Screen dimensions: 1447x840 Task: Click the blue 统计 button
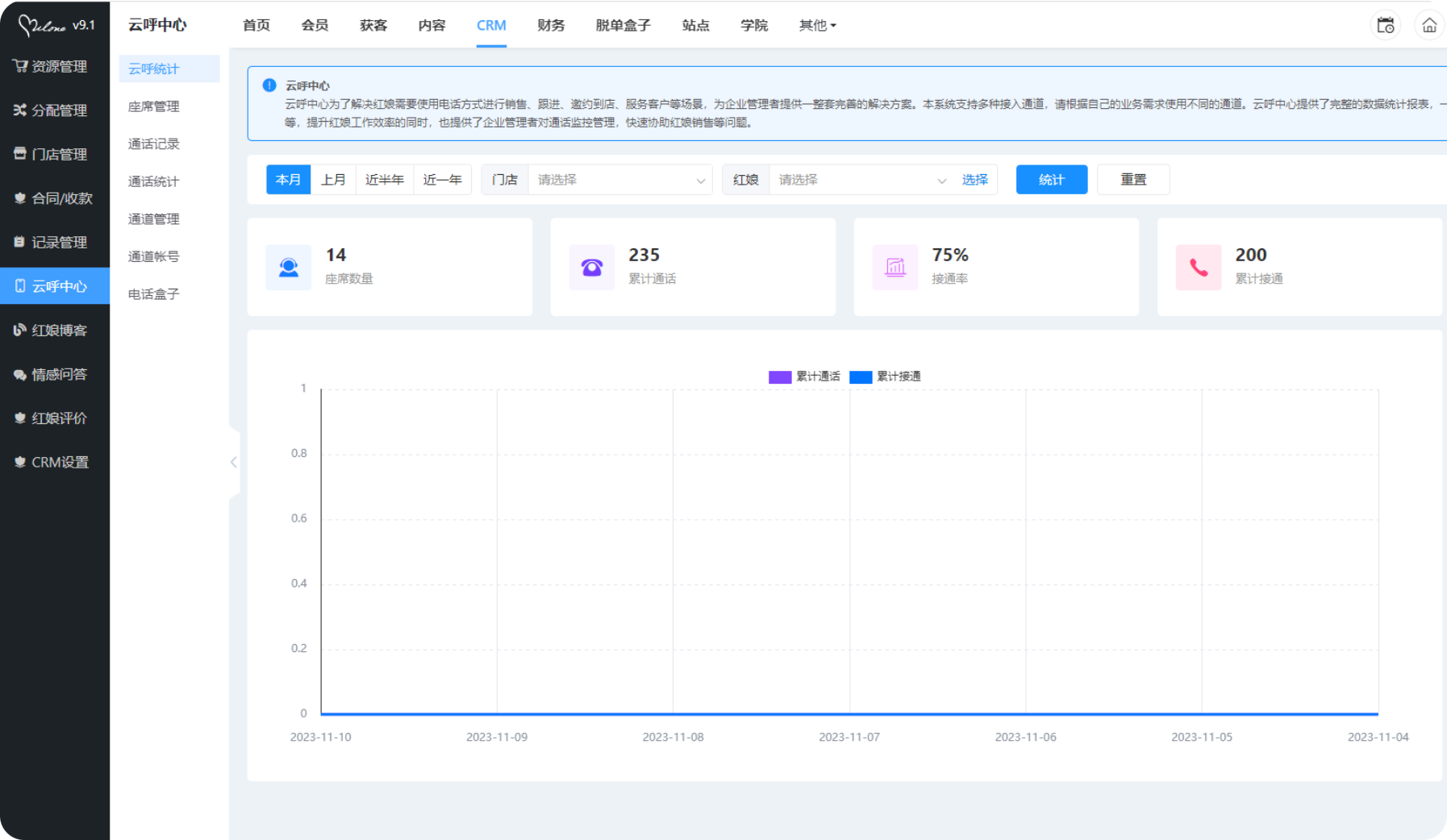(1051, 180)
